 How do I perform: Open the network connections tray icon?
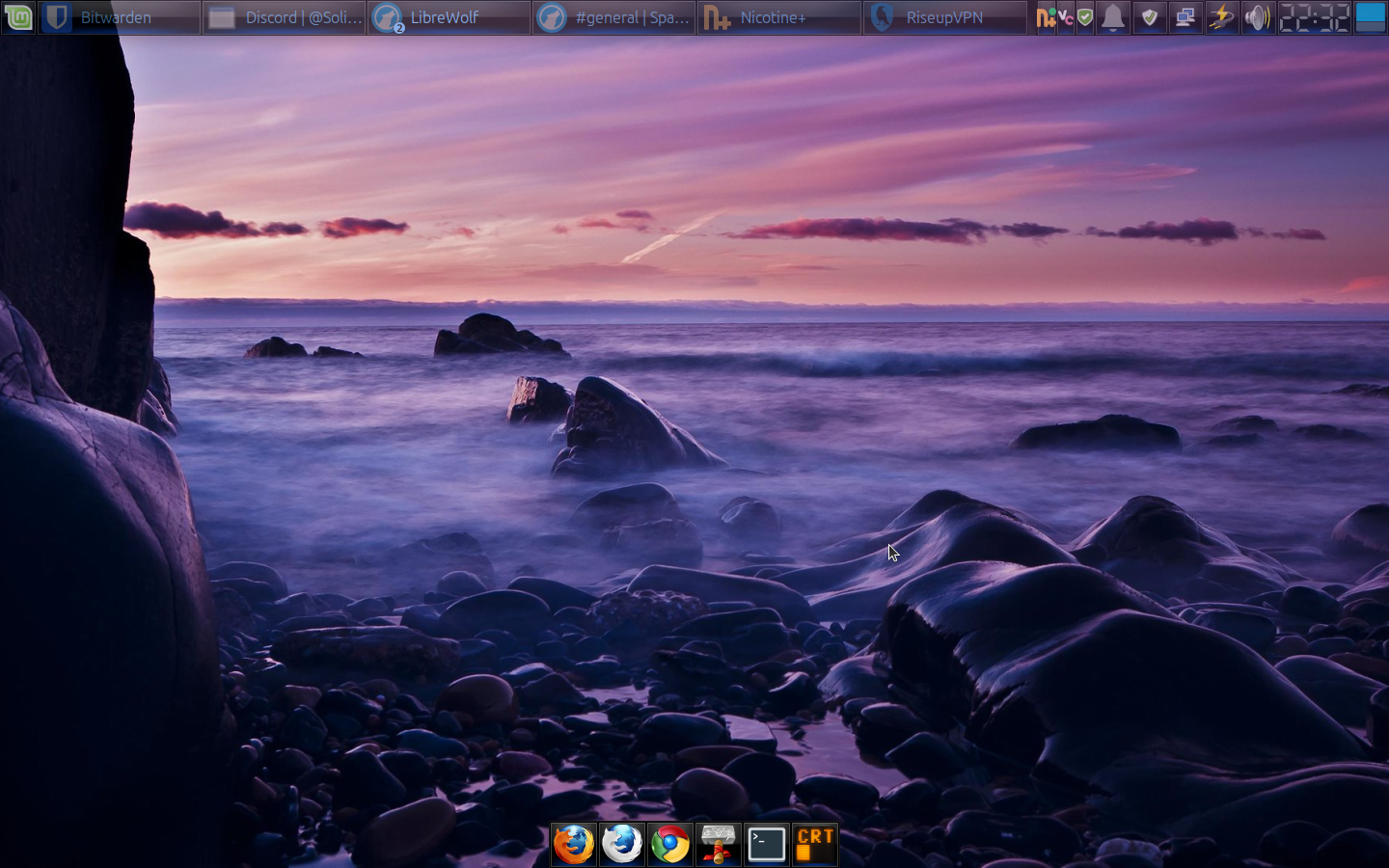tap(1185, 17)
